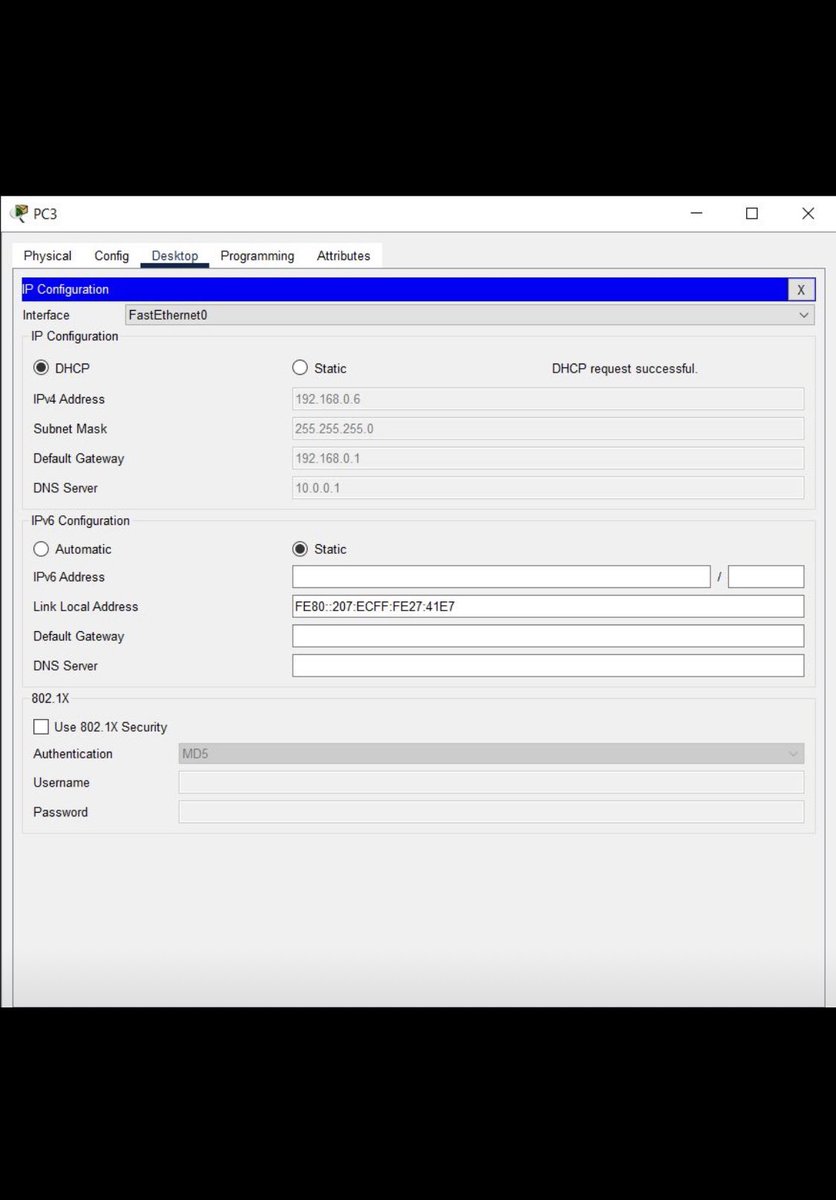Minimize the PC3 window

point(697,213)
